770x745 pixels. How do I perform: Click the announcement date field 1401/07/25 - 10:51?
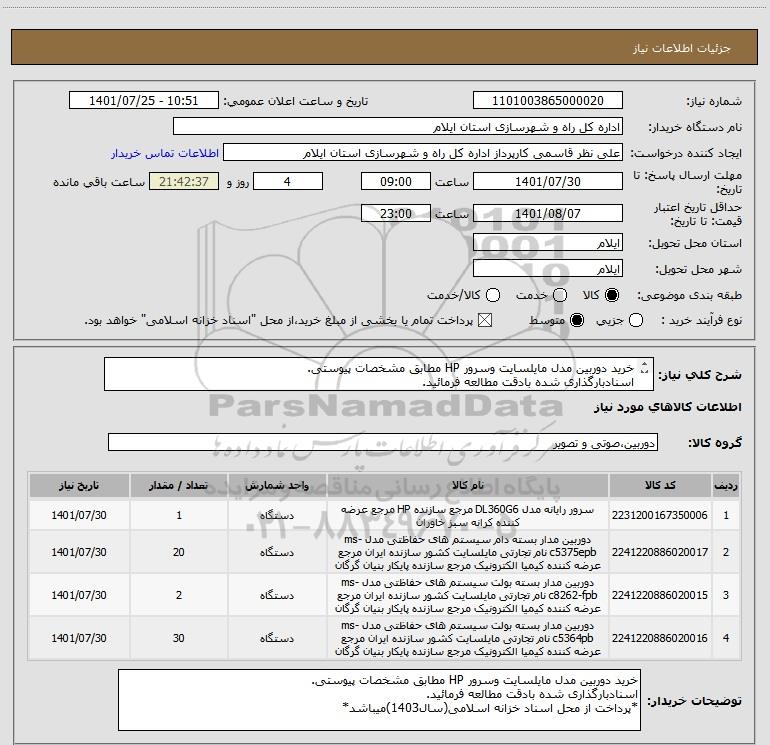tap(143, 101)
